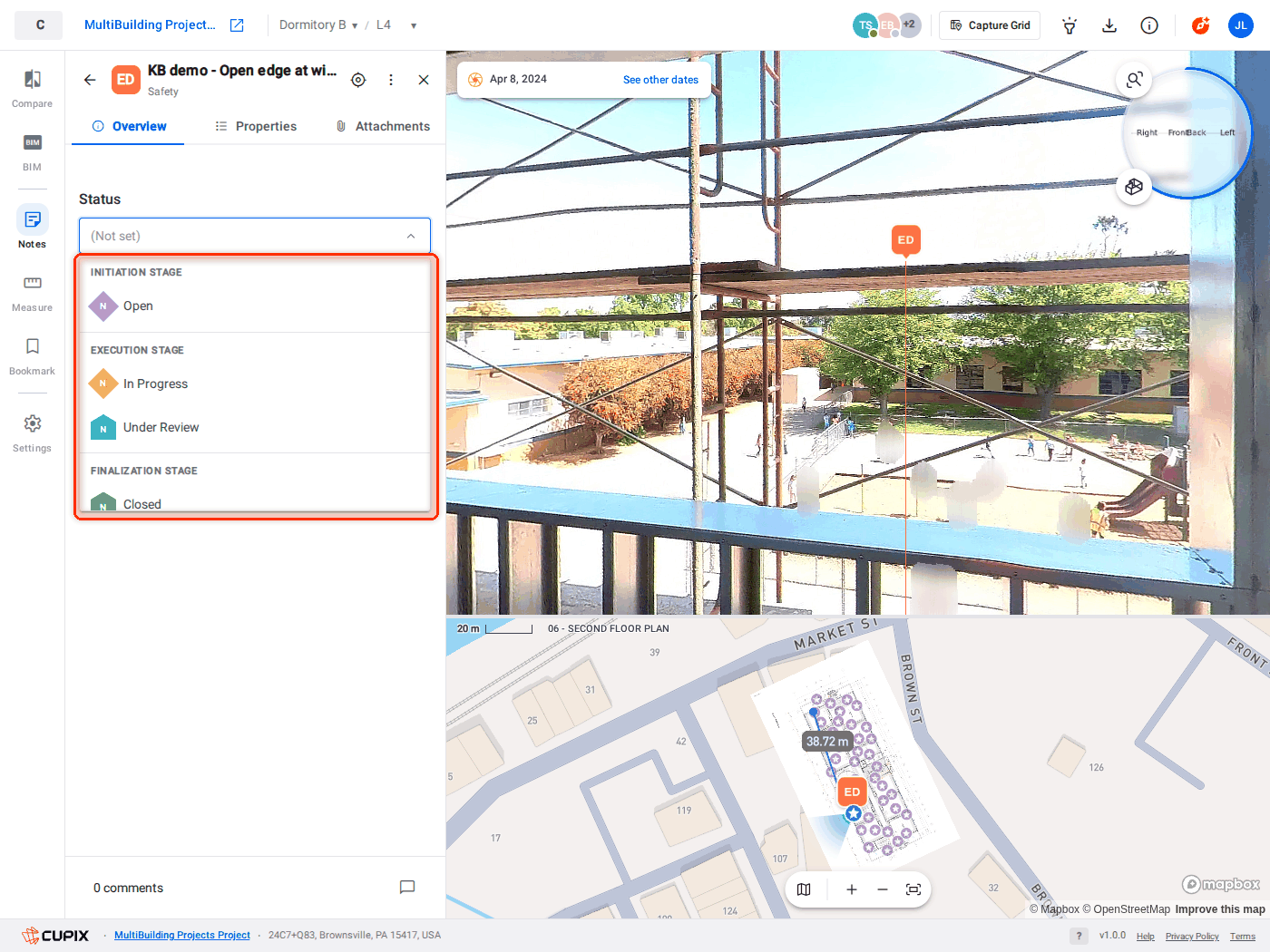Click the lightbulb tips icon
1270x952 pixels.
click(x=1070, y=25)
